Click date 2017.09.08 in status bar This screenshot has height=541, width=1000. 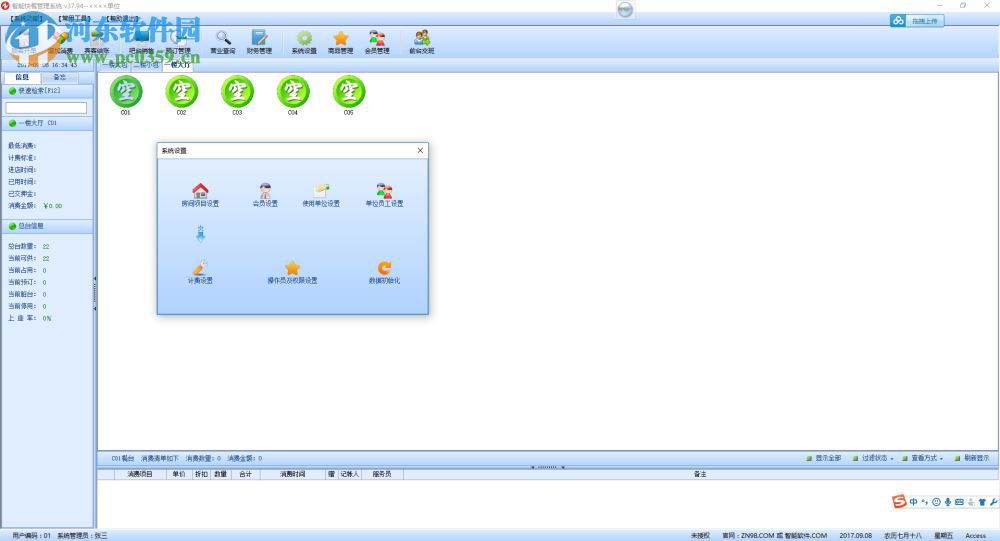(855, 536)
